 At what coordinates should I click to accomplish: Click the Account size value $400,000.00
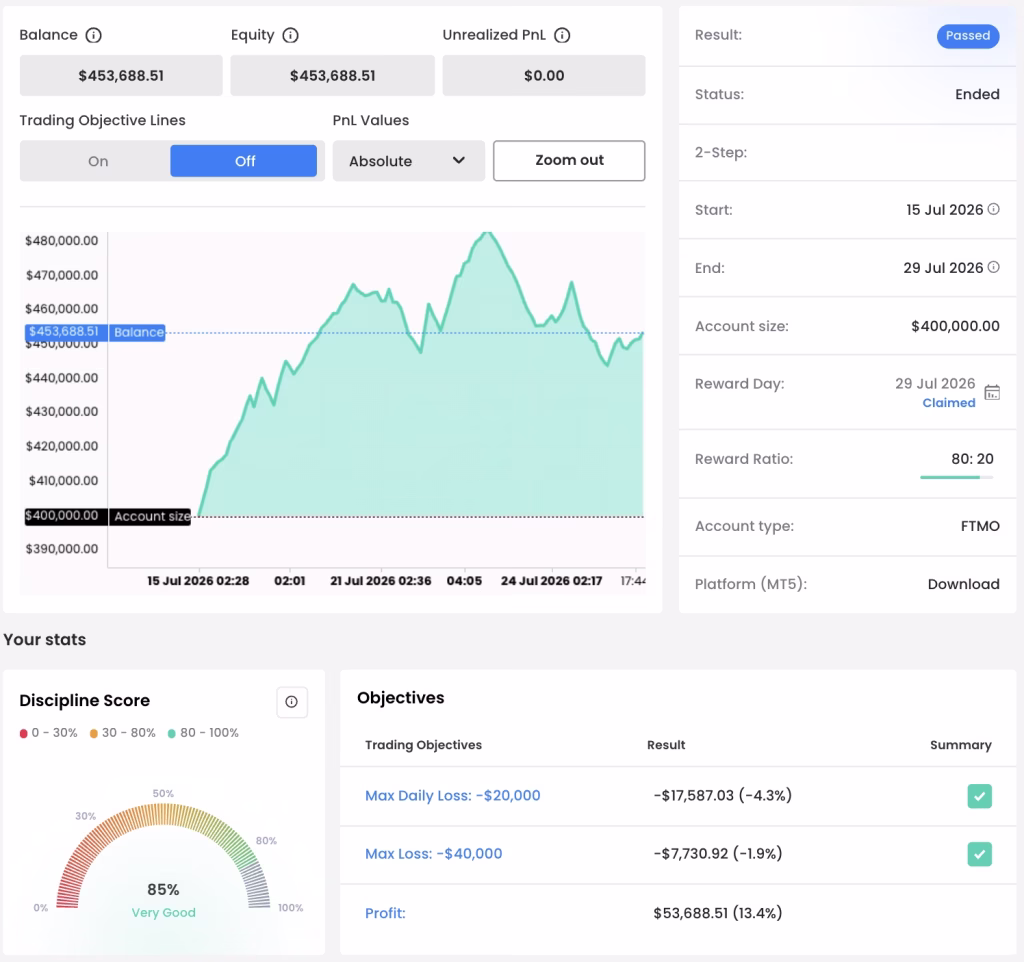point(955,326)
